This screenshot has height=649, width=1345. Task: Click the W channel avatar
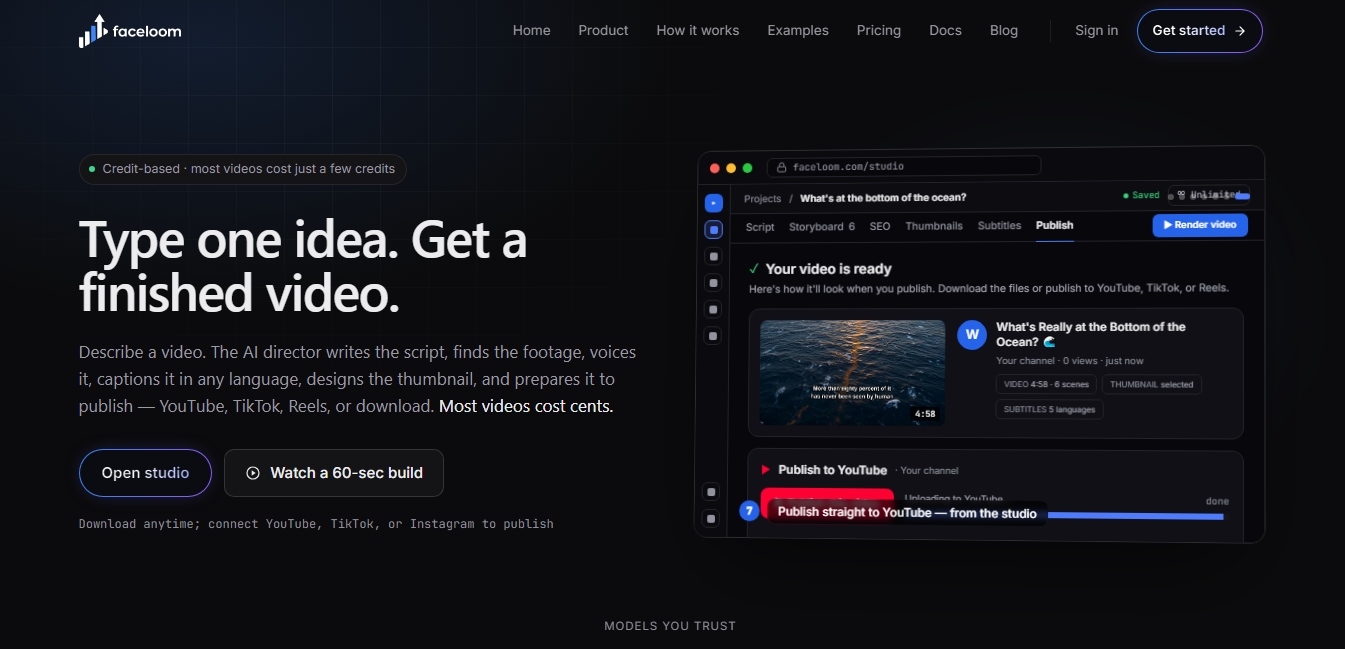[x=972, y=335]
